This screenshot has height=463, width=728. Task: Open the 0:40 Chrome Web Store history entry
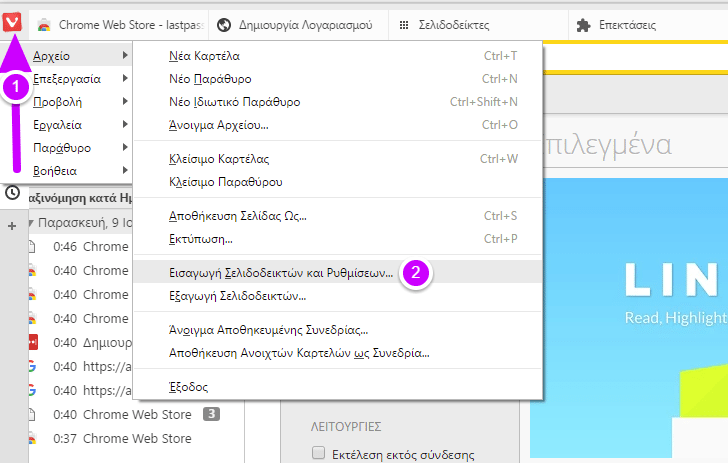(x=136, y=415)
